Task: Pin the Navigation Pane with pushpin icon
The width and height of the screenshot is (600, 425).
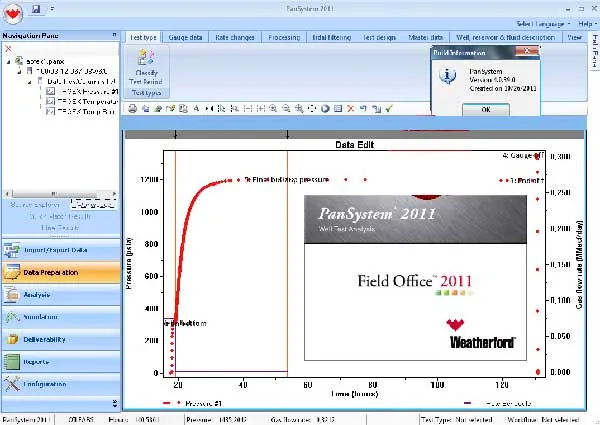Action: [x=114, y=35]
